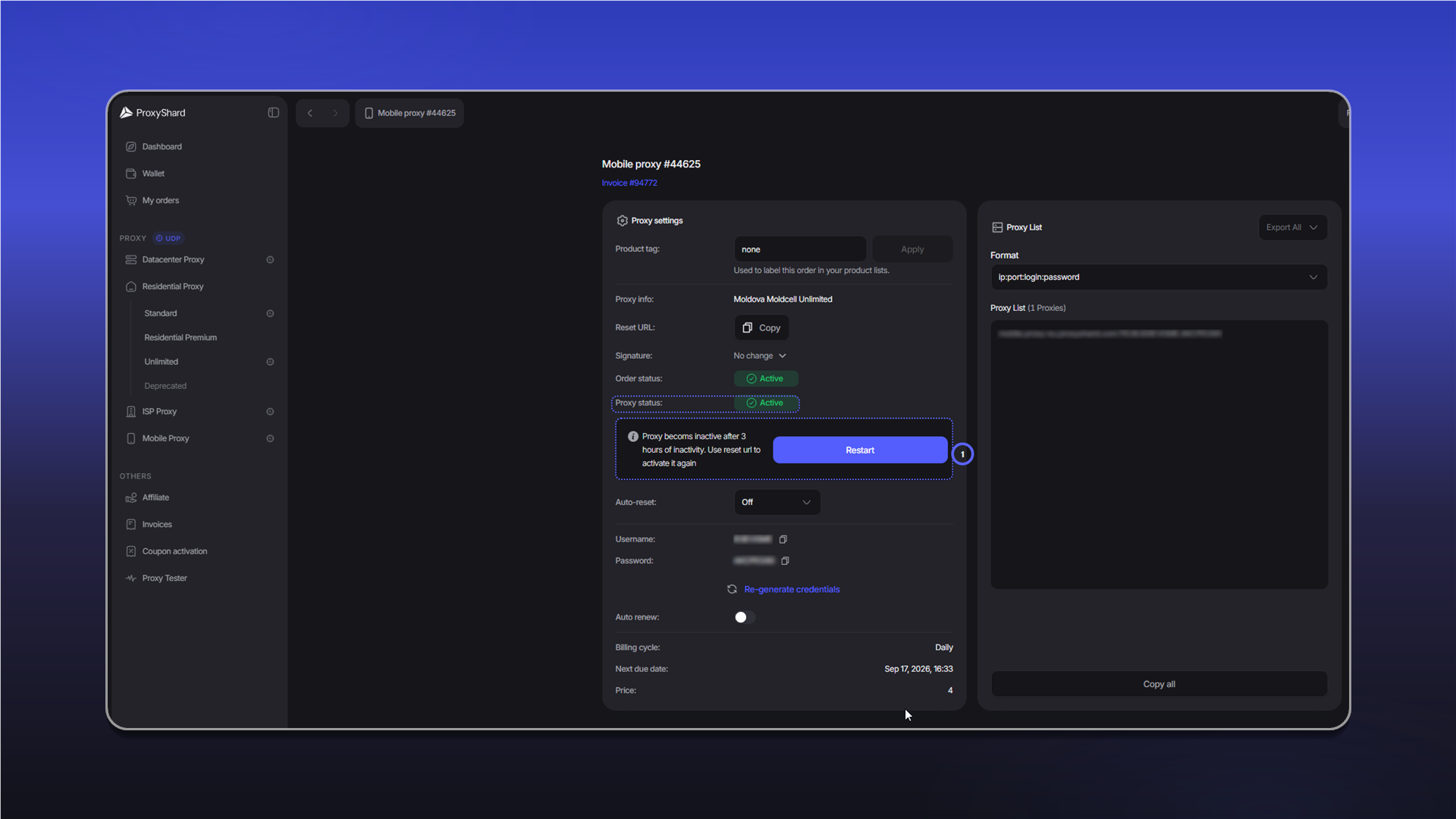Screen dimensions: 1456x819
Task: Click the info icon in inactivity notice
Action: (x=632, y=437)
